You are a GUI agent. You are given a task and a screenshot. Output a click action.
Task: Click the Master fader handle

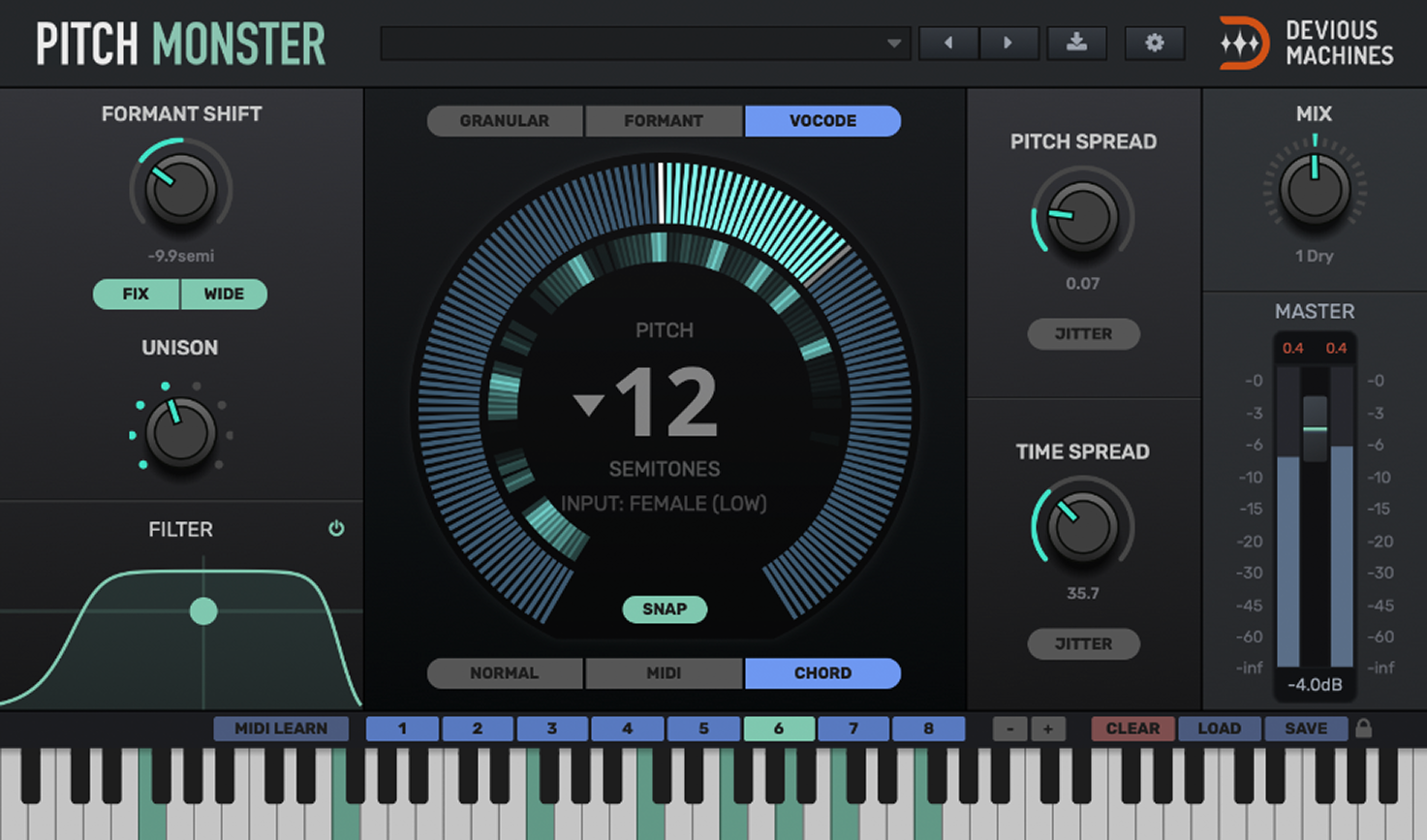tap(1315, 428)
